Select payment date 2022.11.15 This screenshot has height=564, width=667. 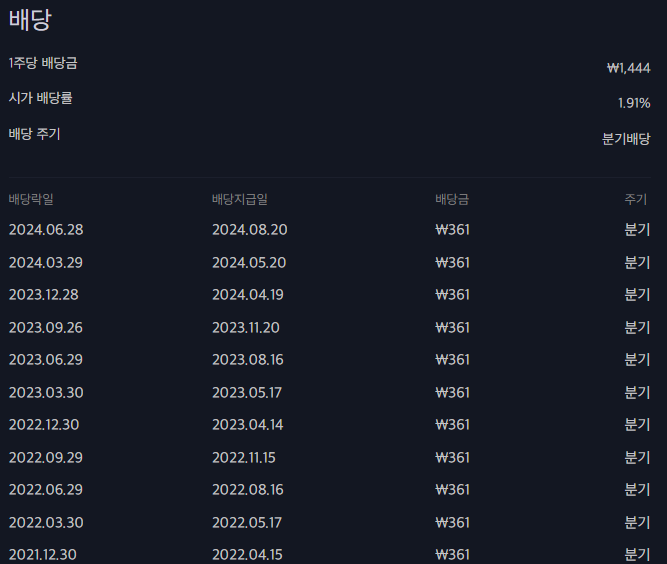[x=244, y=458]
